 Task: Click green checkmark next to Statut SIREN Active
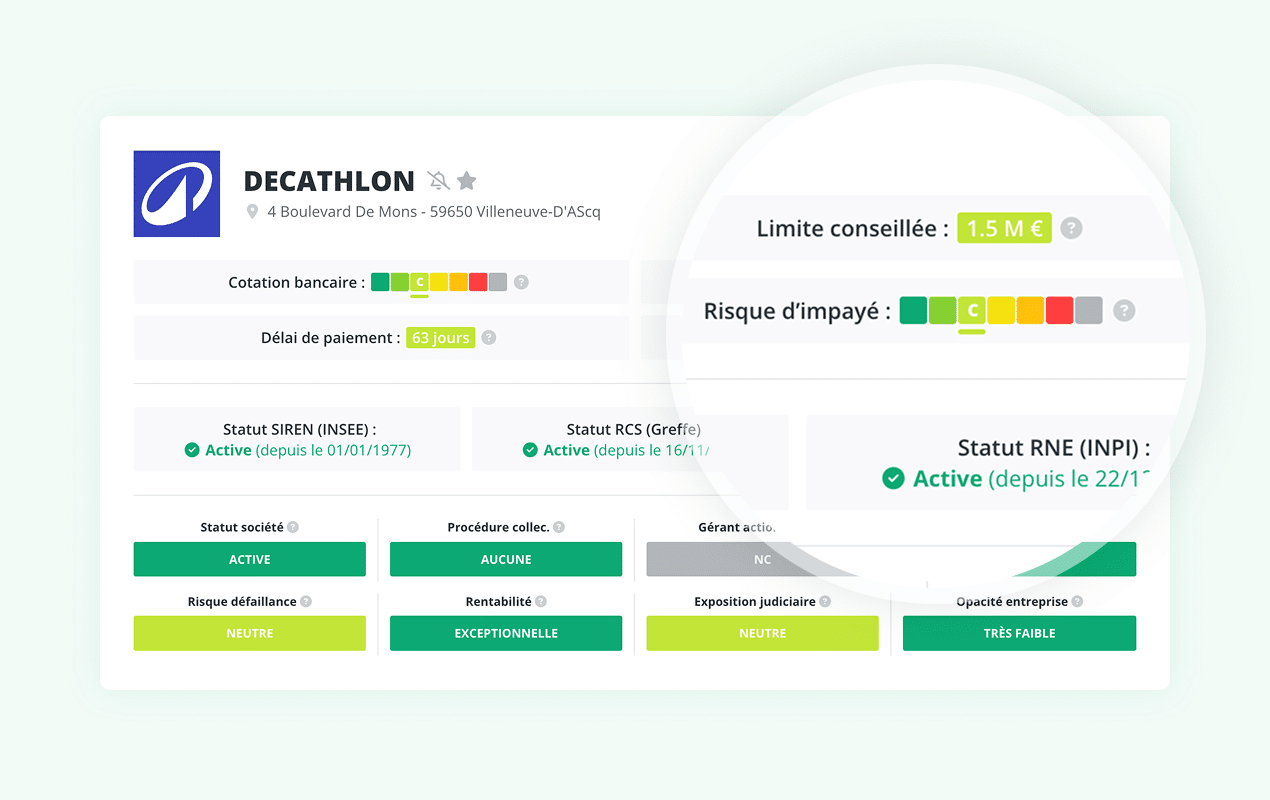click(x=191, y=450)
